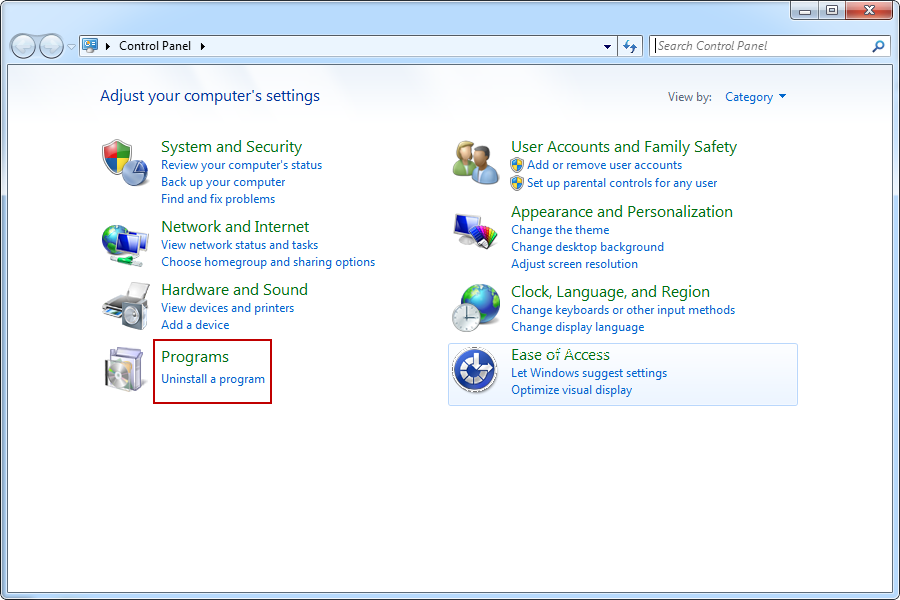Image resolution: width=900 pixels, height=600 pixels.
Task: Maximize the Control Panel window
Action: (832, 10)
